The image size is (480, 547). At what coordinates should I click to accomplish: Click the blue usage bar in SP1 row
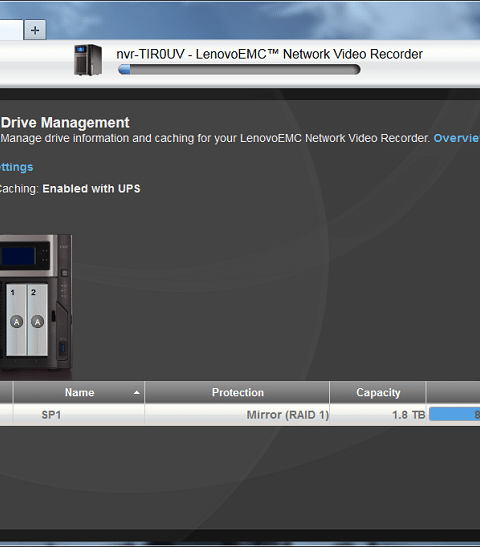click(x=455, y=414)
